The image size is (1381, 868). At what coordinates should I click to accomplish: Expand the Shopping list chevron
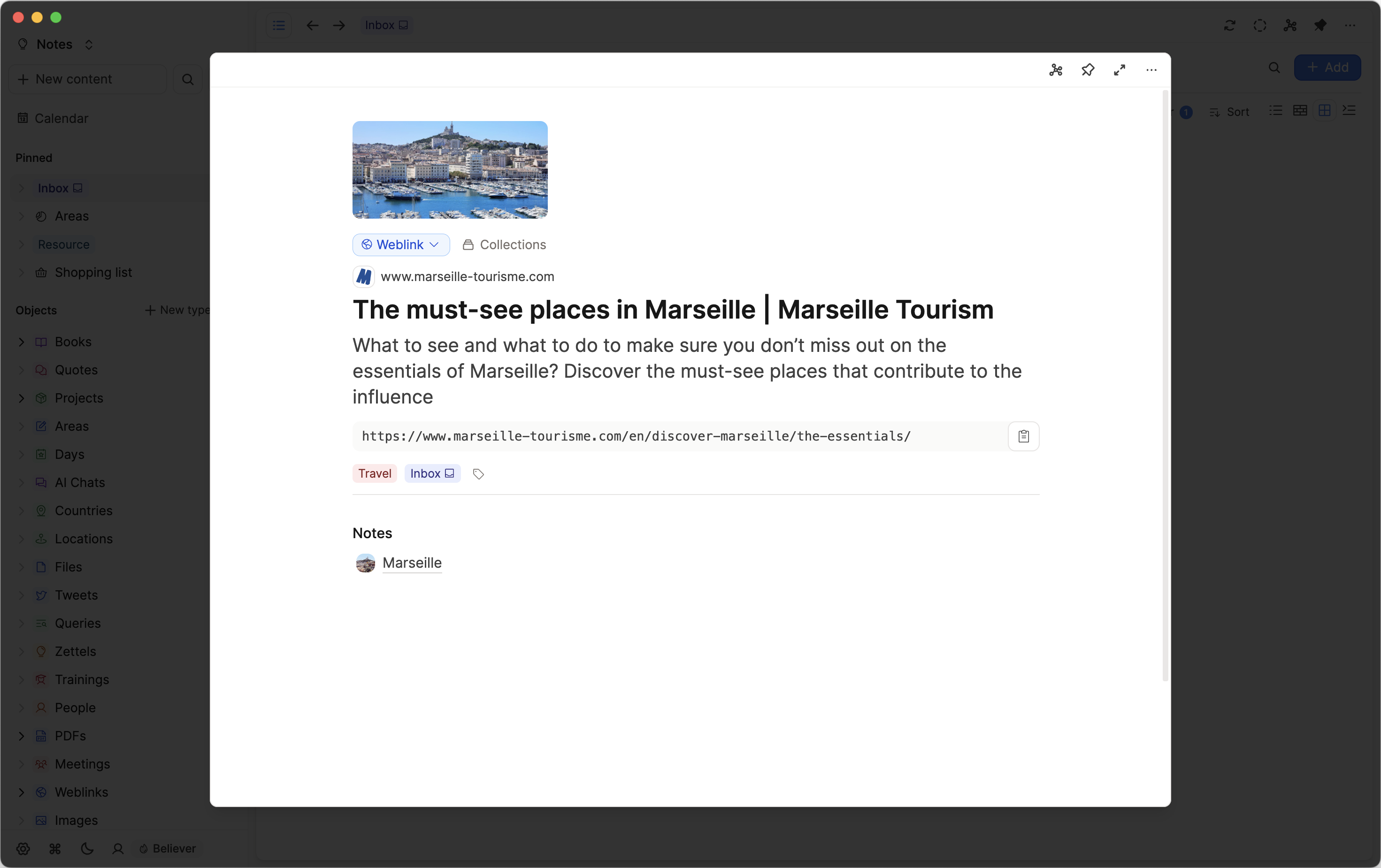pyautogui.click(x=21, y=272)
